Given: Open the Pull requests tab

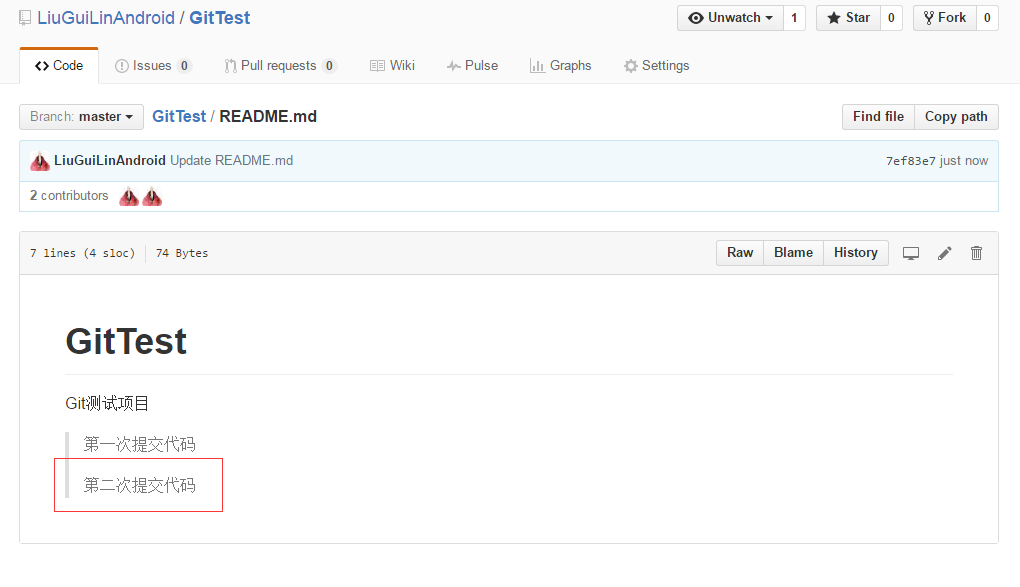Looking at the screenshot, I should [x=280, y=66].
